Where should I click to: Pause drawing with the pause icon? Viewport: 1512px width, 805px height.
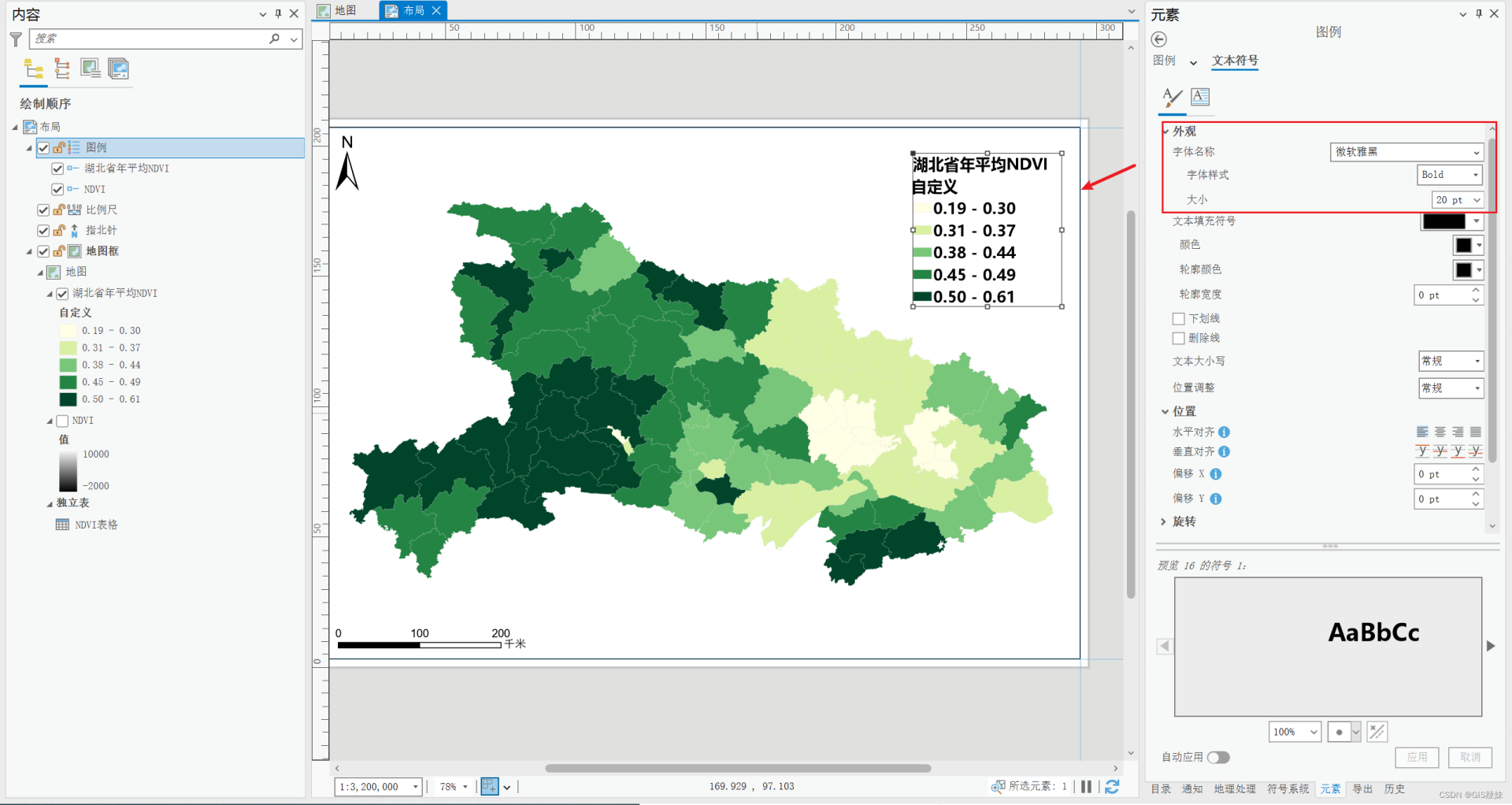click(x=1086, y=786)
